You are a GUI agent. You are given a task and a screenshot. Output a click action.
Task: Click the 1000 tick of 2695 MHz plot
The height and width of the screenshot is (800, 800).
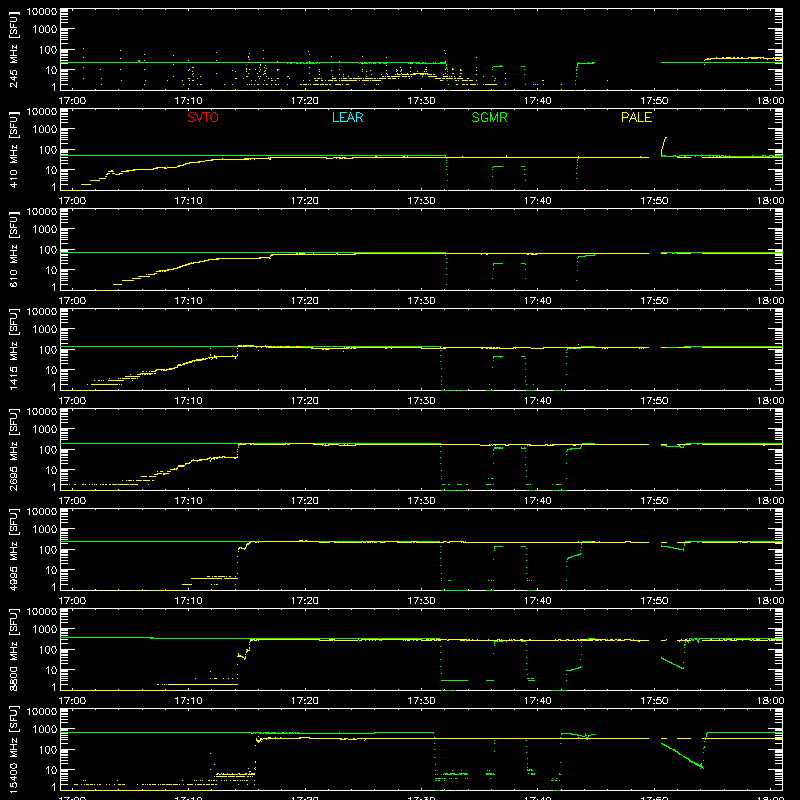[45, 430]
